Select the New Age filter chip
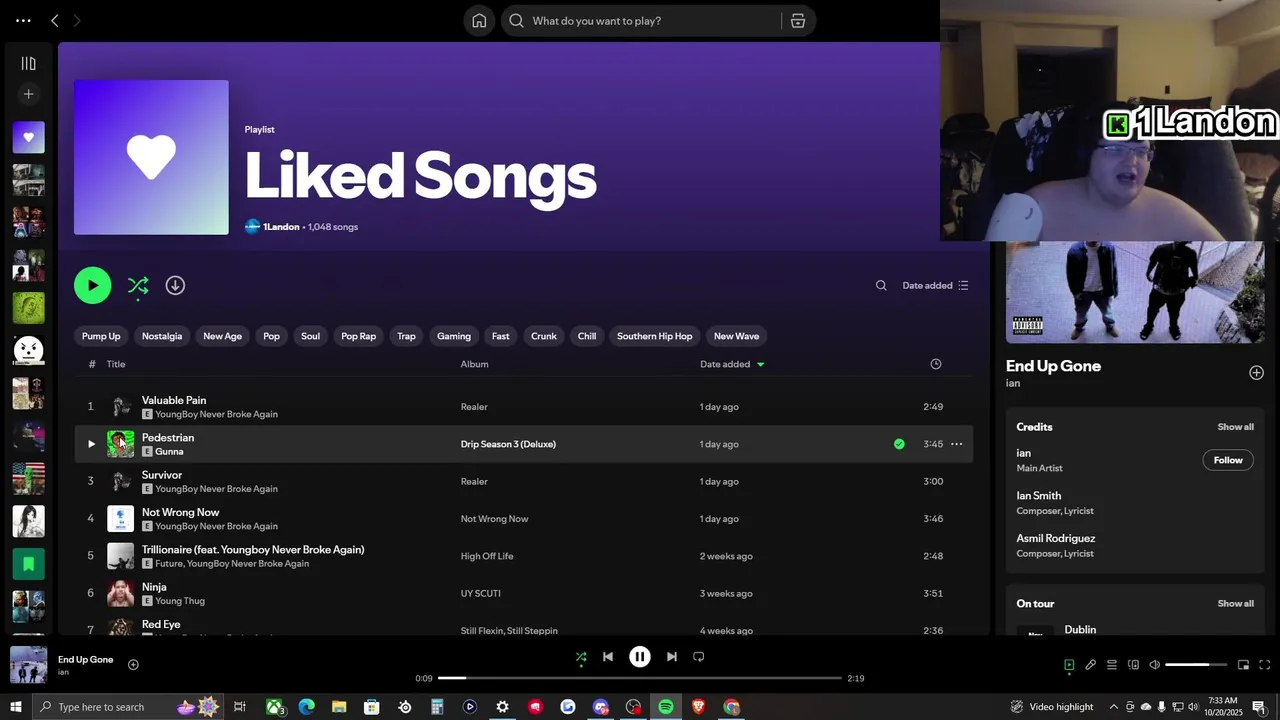Screen dimensions: 1280x720 click(222, 336)
